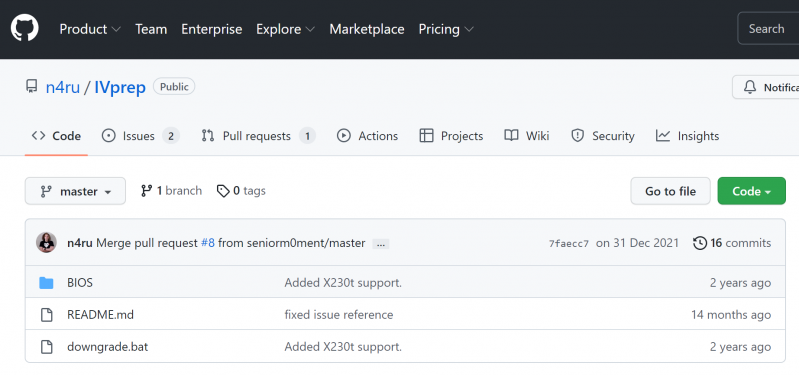The image size is (799, 375).
Task: Click the downgrade.bat file icon
Action: (46, 347)
